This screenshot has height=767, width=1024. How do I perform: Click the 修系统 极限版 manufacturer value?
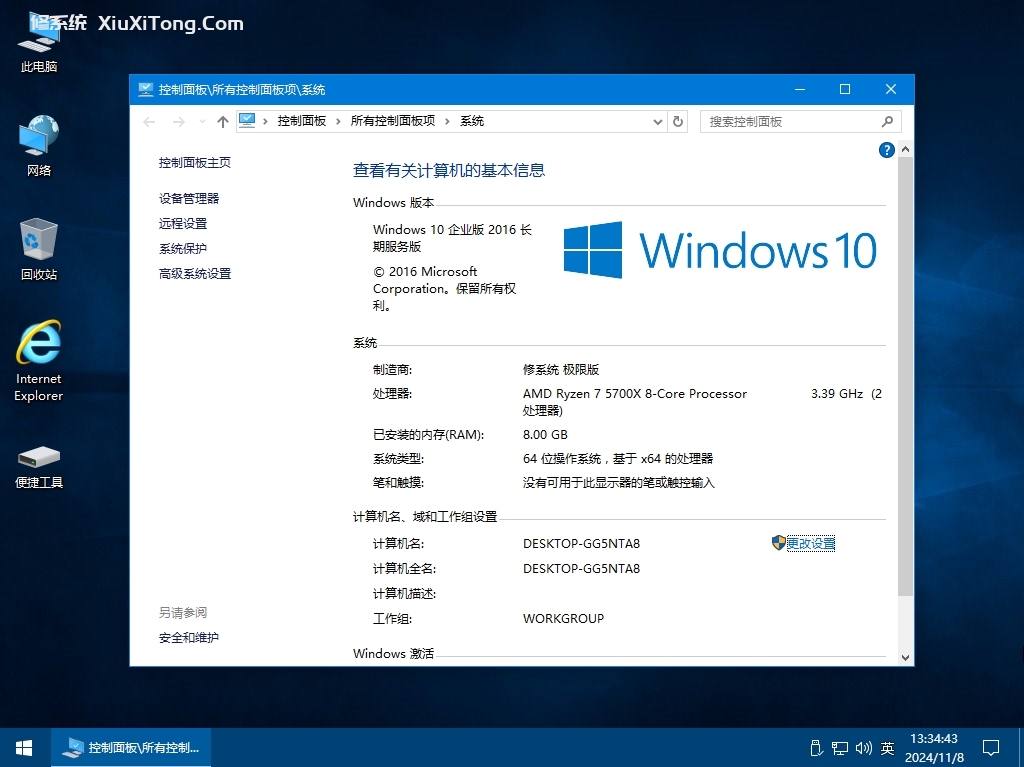pos(561,370)
